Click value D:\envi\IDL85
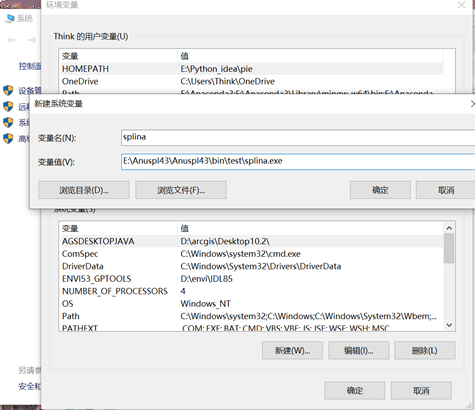This screenshot has width=475, height=410. point(206,279)
